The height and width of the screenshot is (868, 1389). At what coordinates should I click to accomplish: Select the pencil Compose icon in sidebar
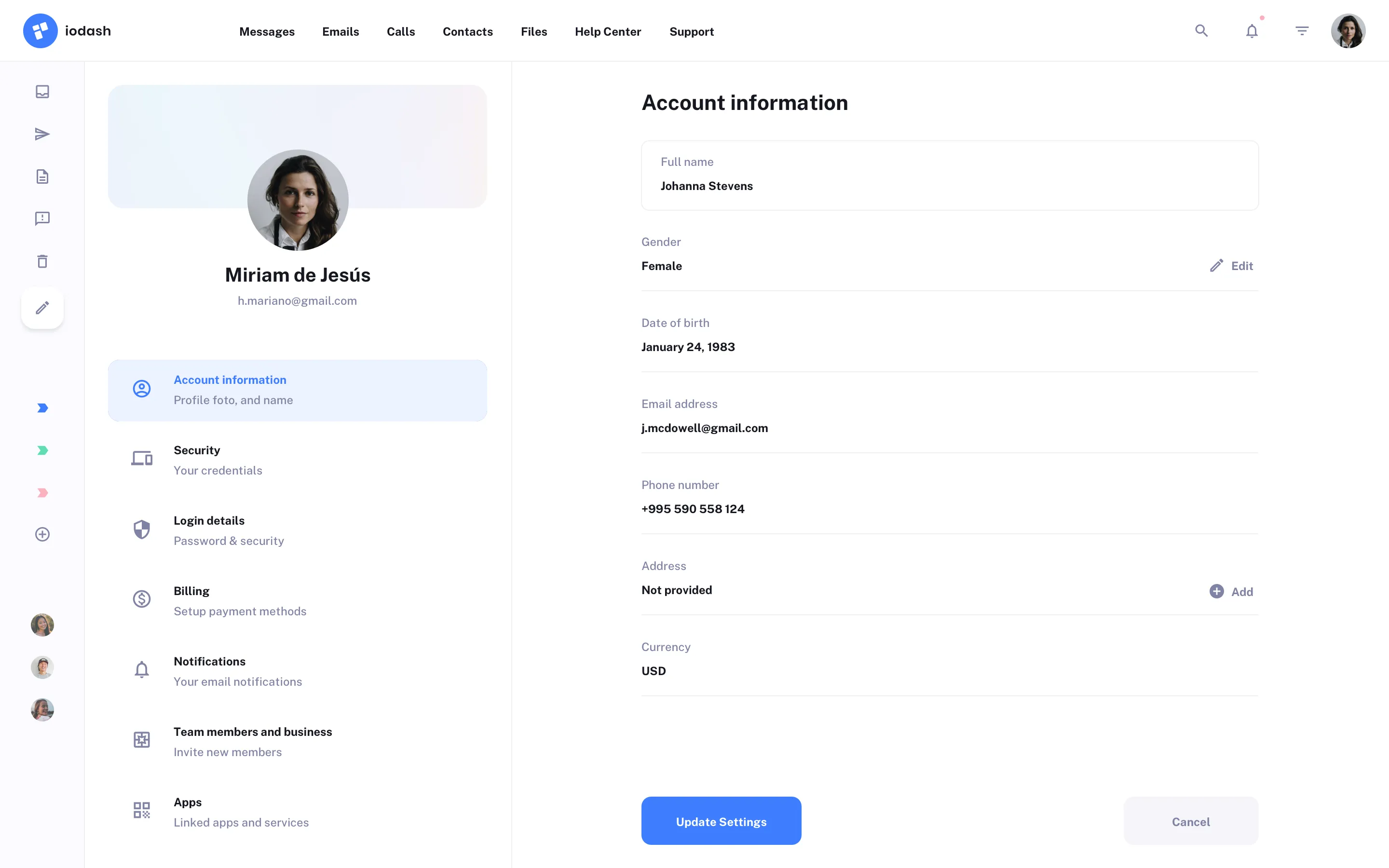point(42,308)
